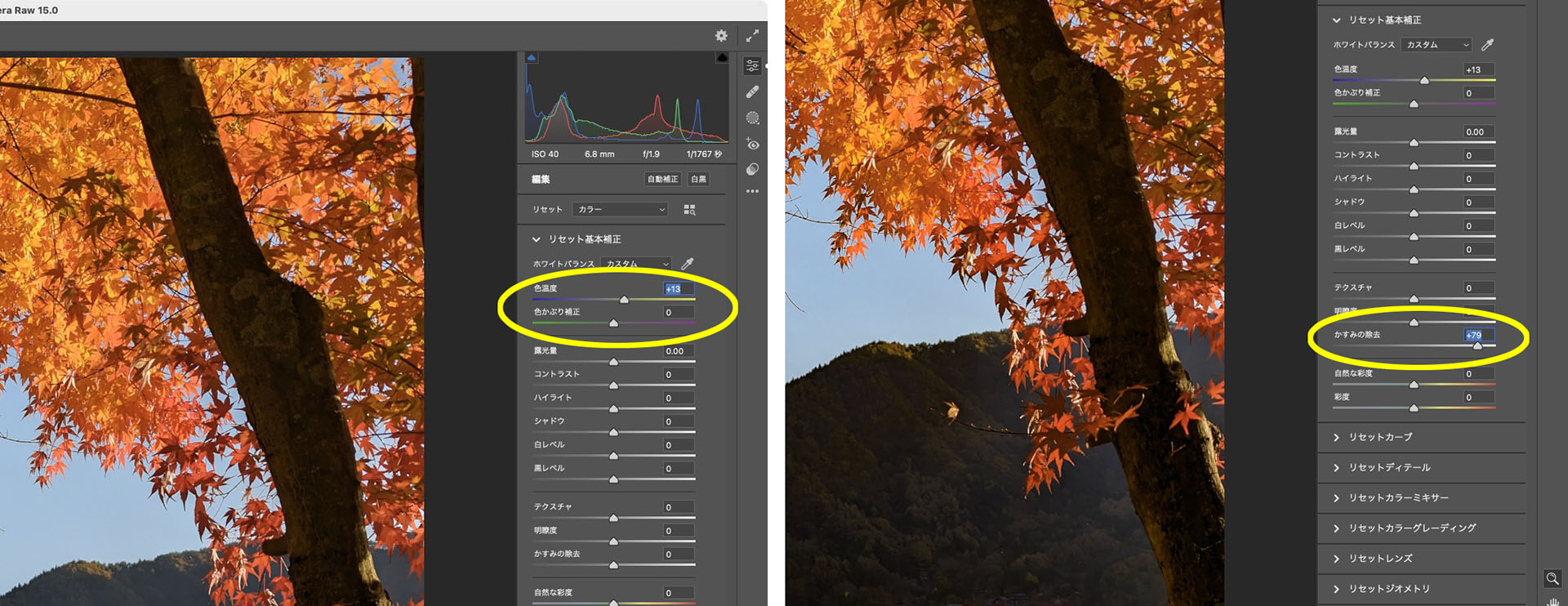Image resolution: width=1568 pixels, height=606 pixels.
Task: Open the Presets overlapping circles icon
Action: (752, 169)
